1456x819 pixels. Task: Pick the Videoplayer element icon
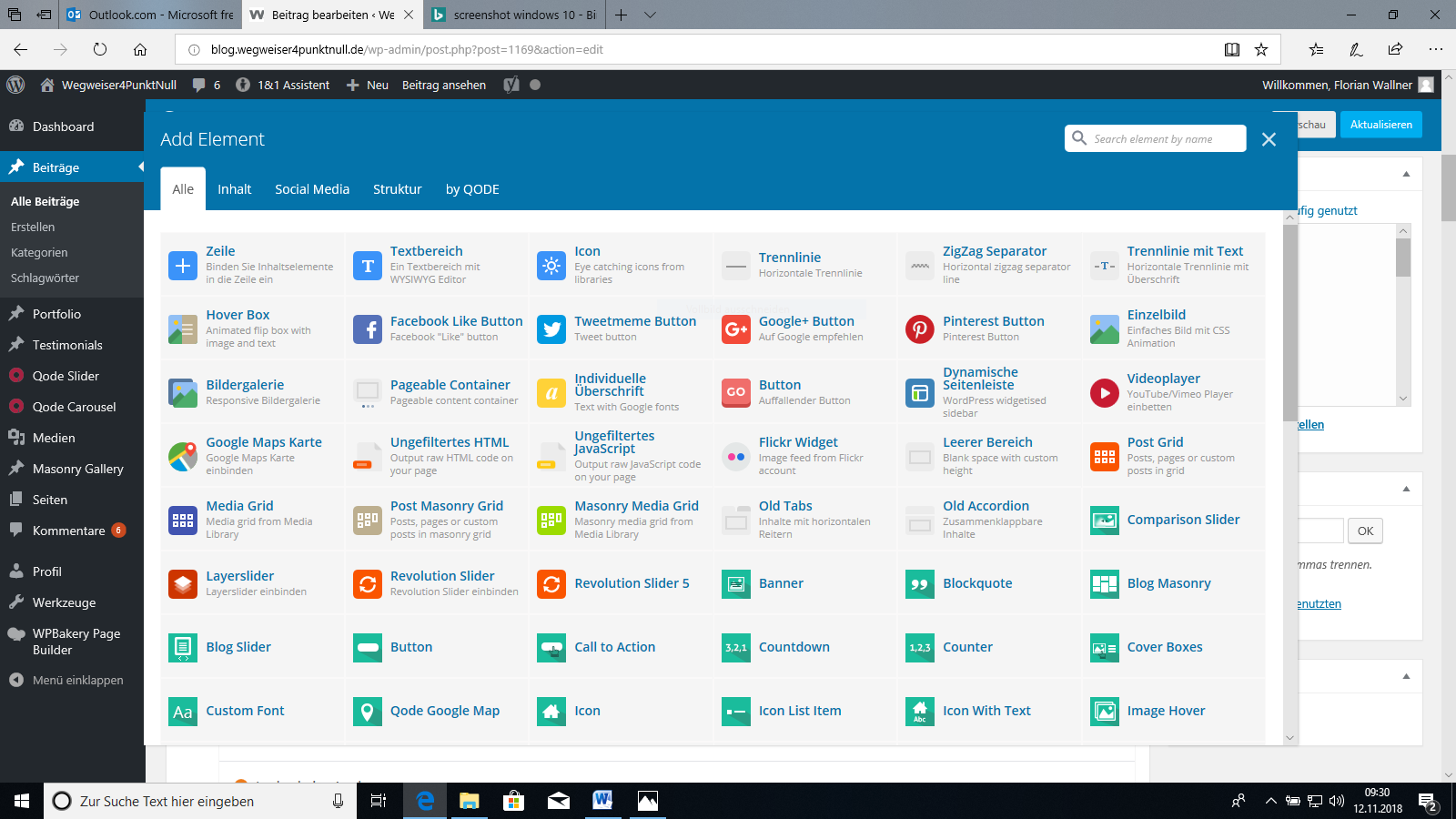point(1104,393)
